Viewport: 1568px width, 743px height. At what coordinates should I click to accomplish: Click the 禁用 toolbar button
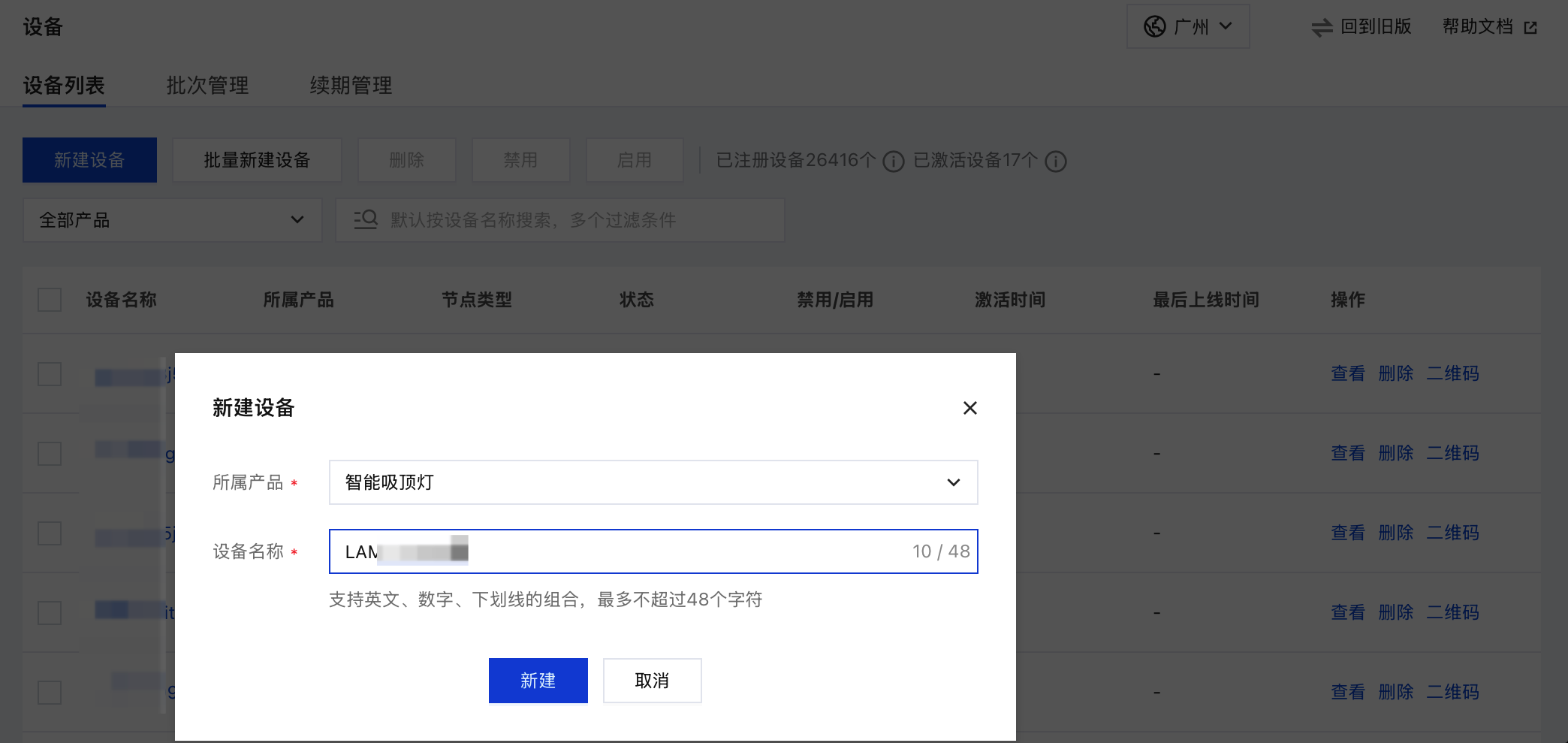pos(520,160)
